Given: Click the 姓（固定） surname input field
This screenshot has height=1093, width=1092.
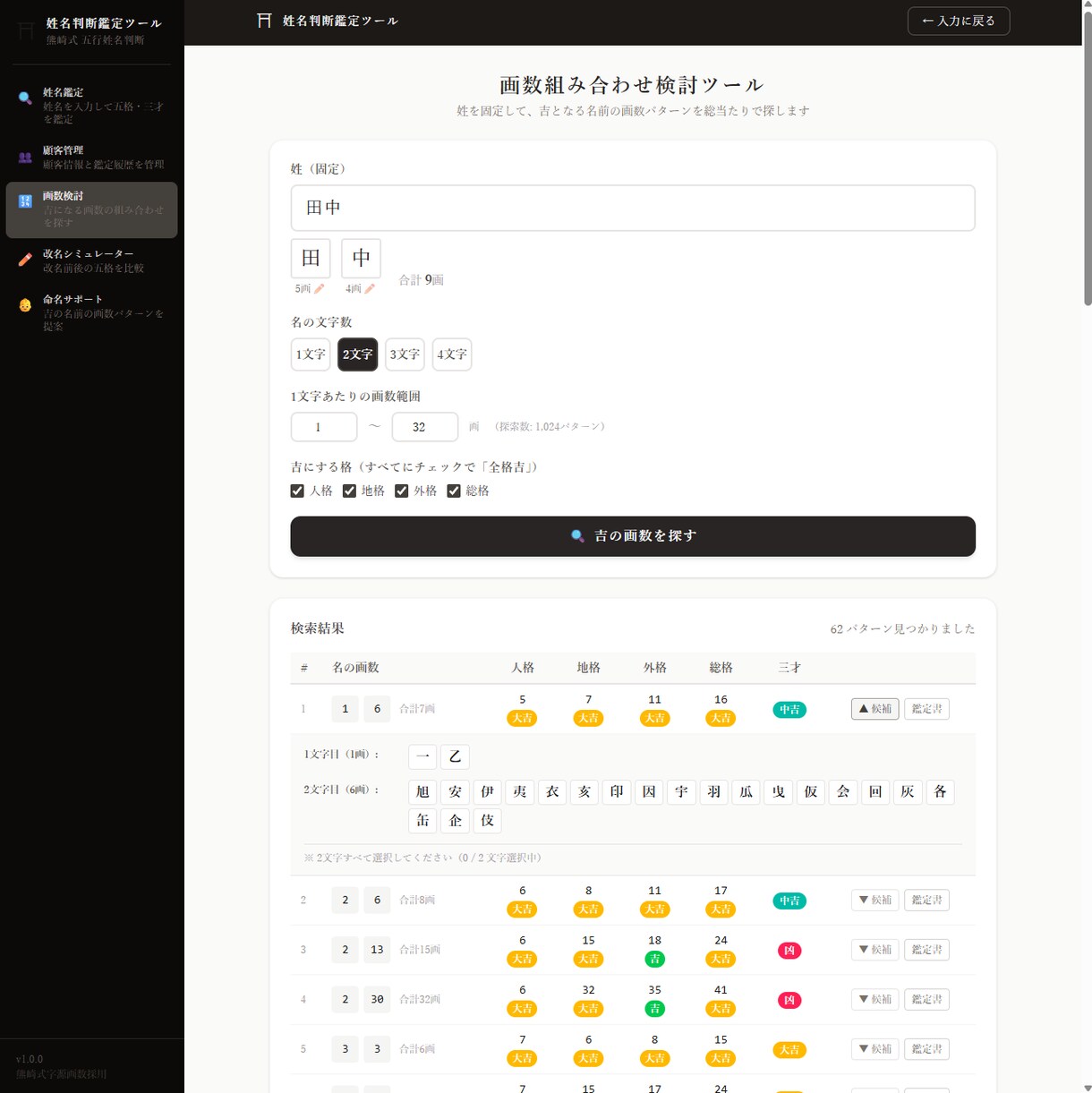Looking at the screenshot, I should [x=633, y=208].
